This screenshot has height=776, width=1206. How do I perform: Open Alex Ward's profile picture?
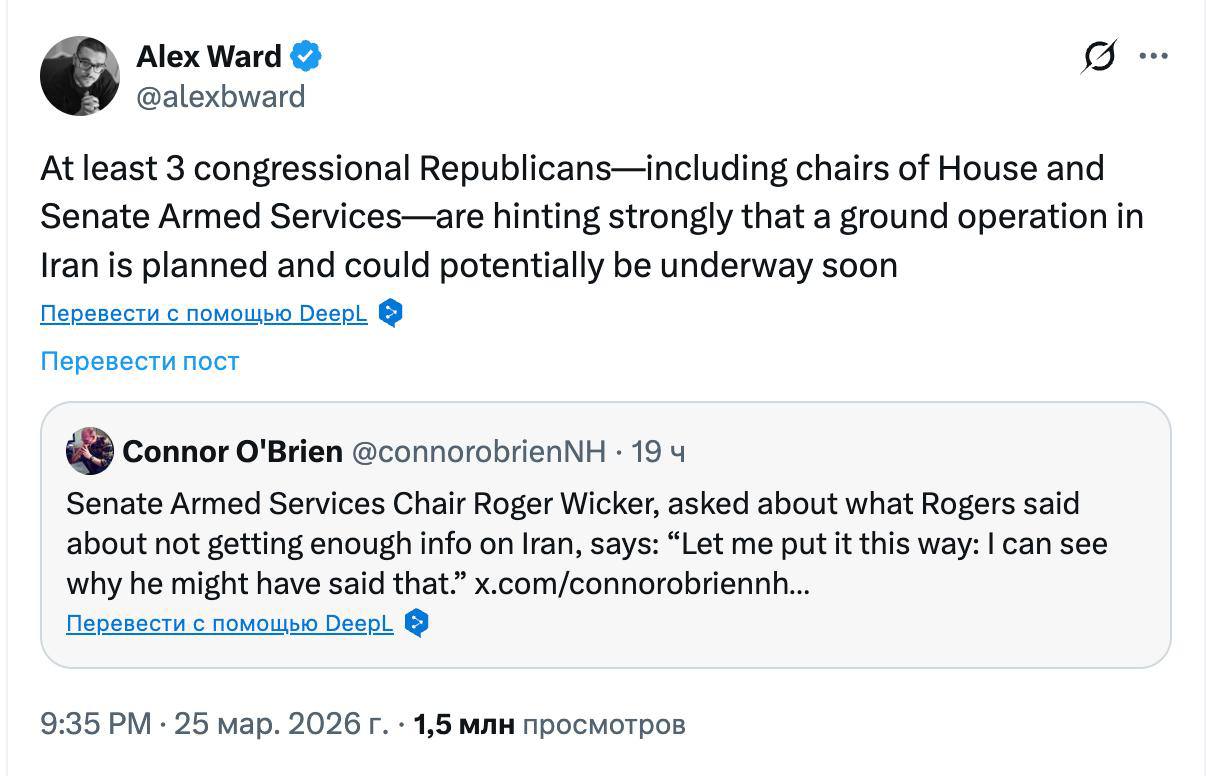(x=80, y=76)
